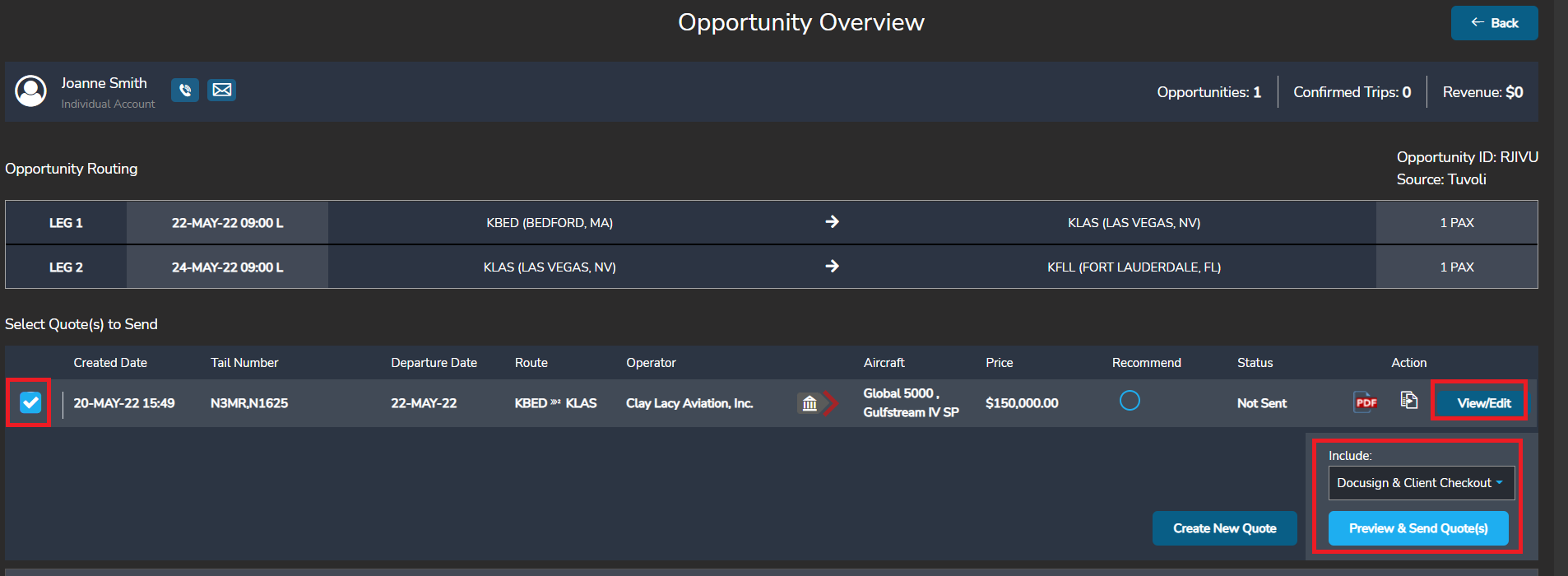
Task: Select the KBED to KLAS route text
Action: click(x=555, y=403)
